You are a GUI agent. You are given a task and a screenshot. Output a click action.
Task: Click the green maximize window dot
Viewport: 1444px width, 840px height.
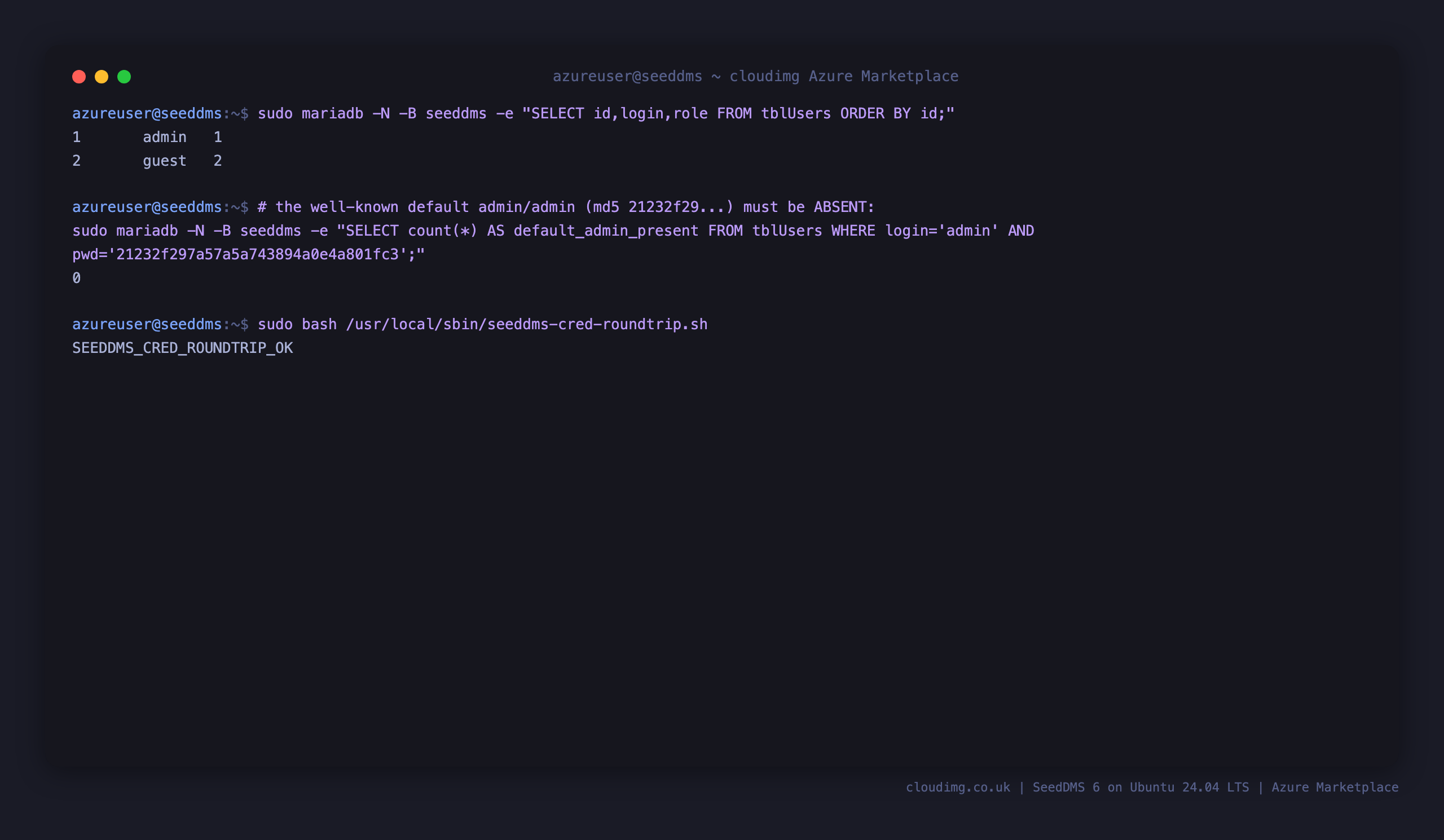tap(124, 77)
